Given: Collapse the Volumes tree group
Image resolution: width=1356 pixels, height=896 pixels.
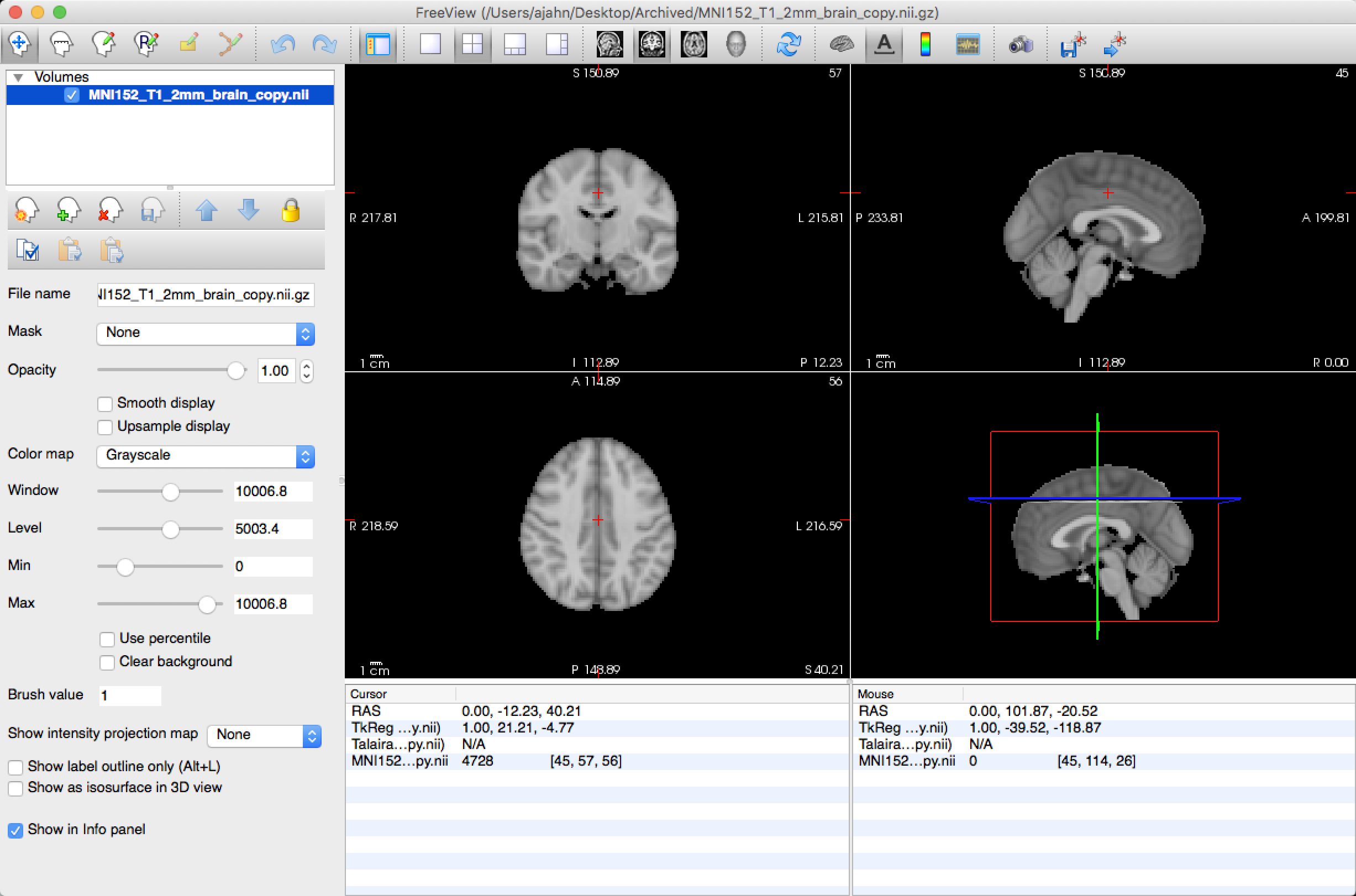Looking at the screenshot, I should pyautogui.click(x=18, y=77).
